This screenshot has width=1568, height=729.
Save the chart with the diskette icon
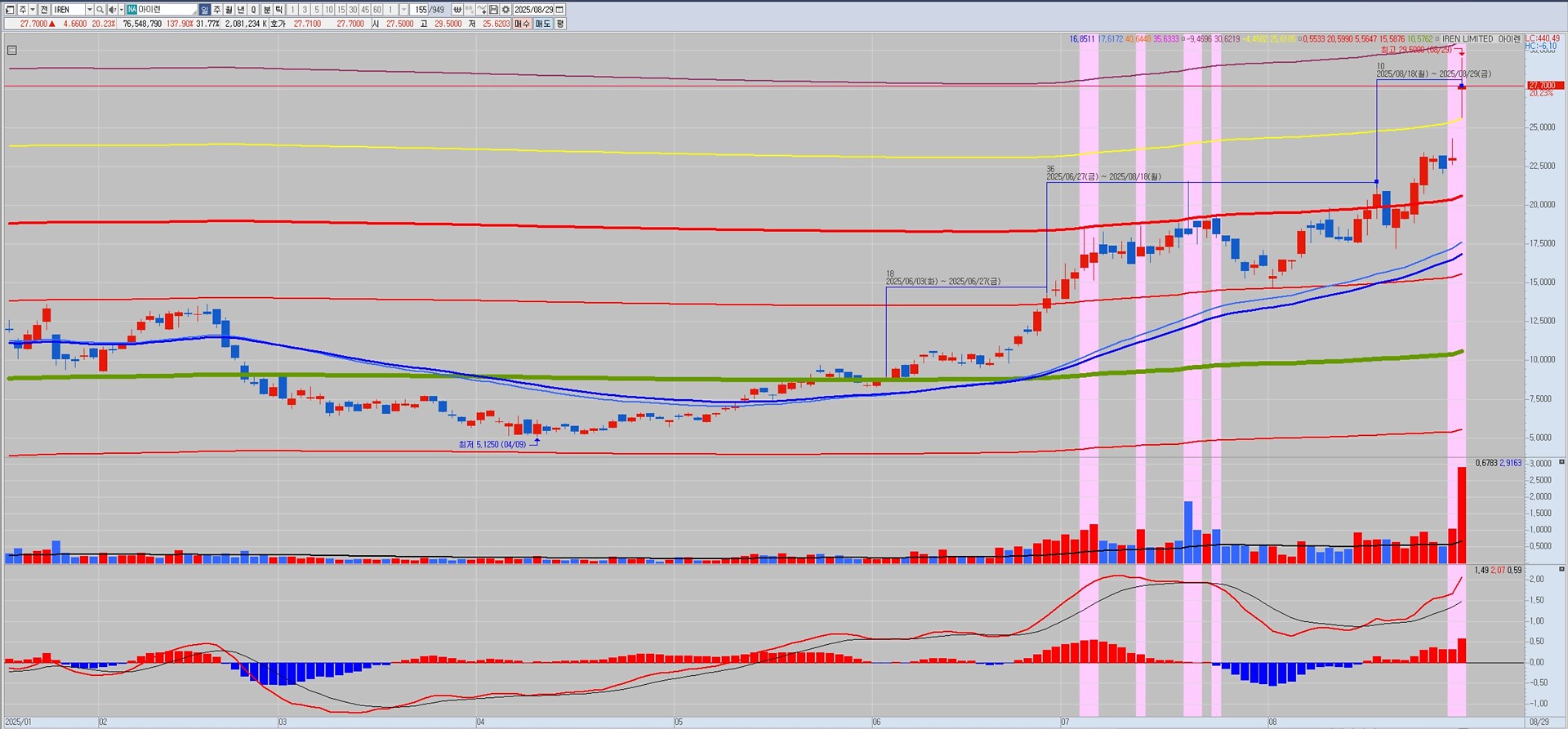tap(493, 10)
